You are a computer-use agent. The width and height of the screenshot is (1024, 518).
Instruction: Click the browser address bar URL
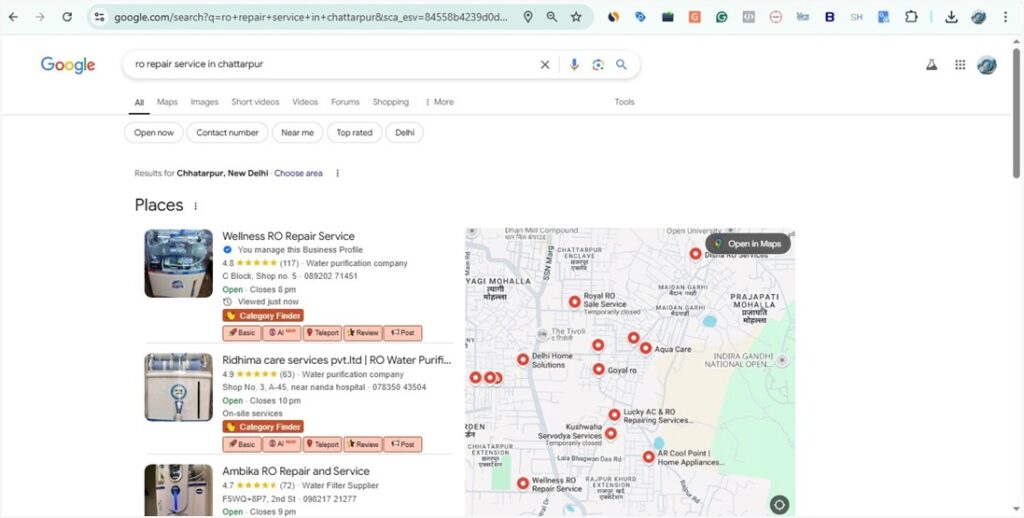[311, 17]
